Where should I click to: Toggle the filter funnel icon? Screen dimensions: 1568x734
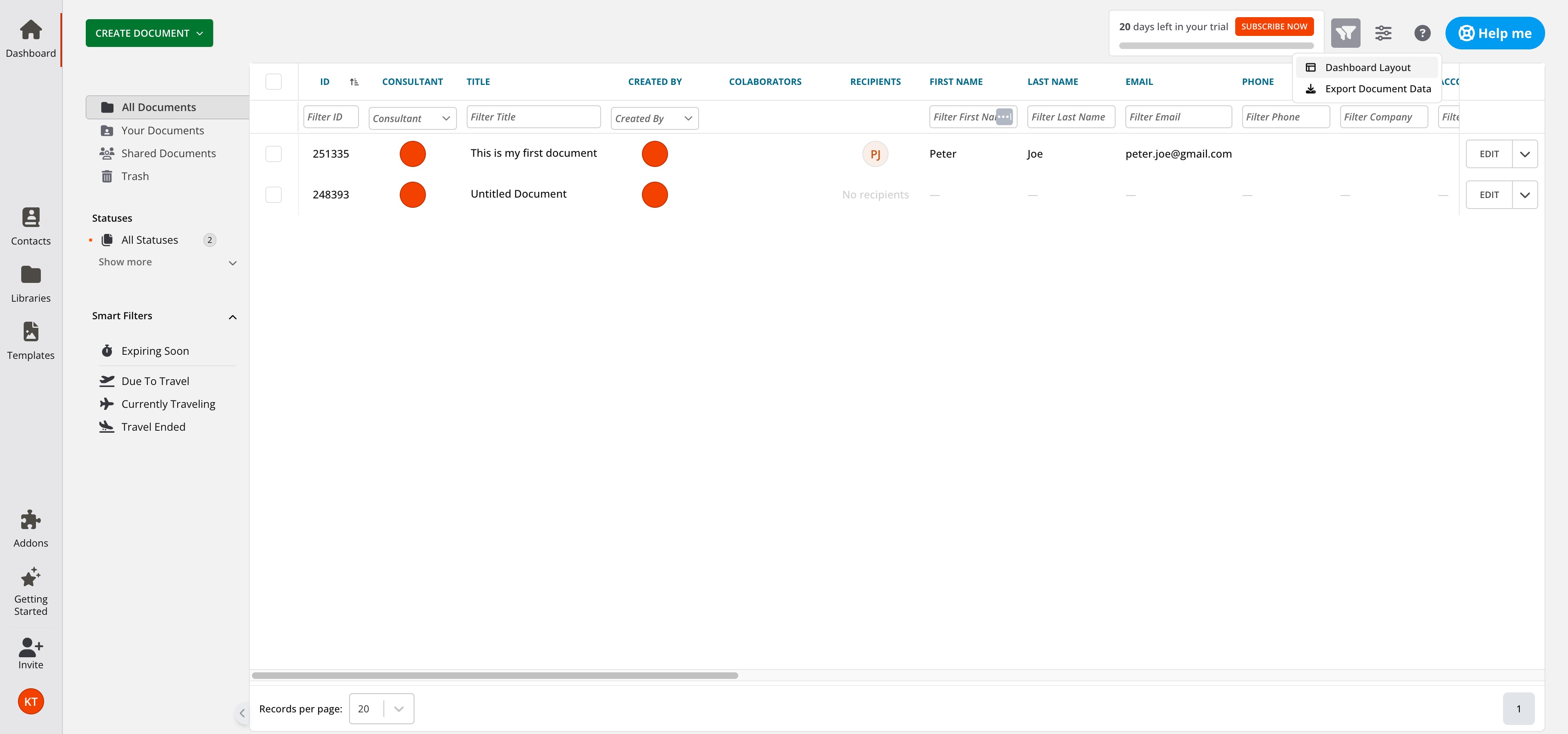pyautogui.click(x=1345, y=33)
